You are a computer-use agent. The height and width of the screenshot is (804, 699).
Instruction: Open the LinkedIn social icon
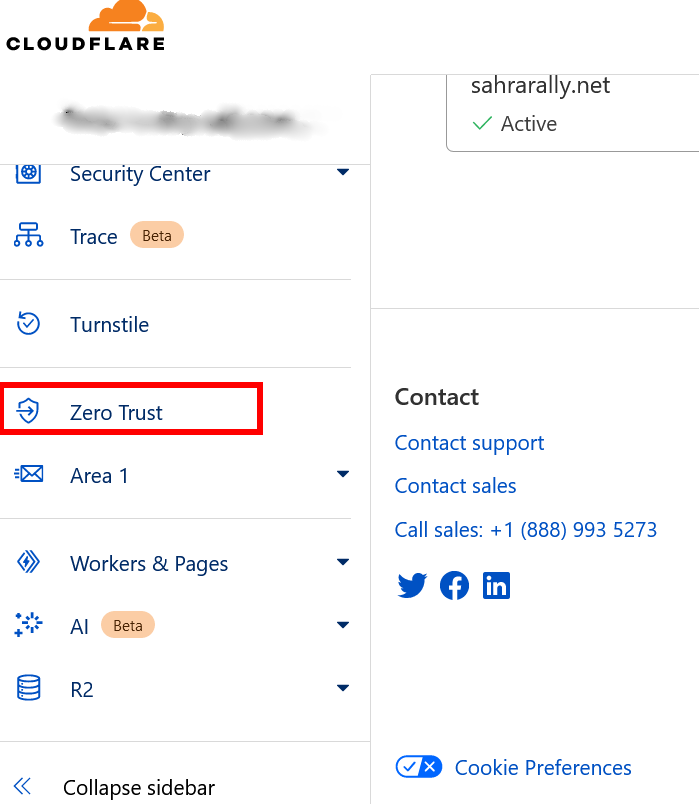[496, 585]
